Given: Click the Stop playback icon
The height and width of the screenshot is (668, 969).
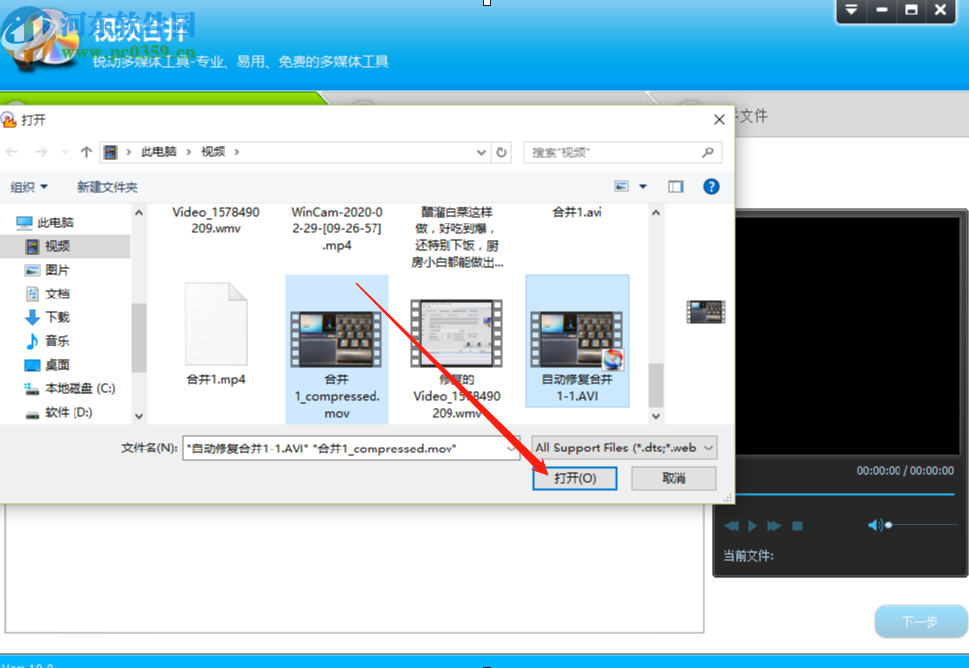Looking at the screenshot, I should [796, 525].
